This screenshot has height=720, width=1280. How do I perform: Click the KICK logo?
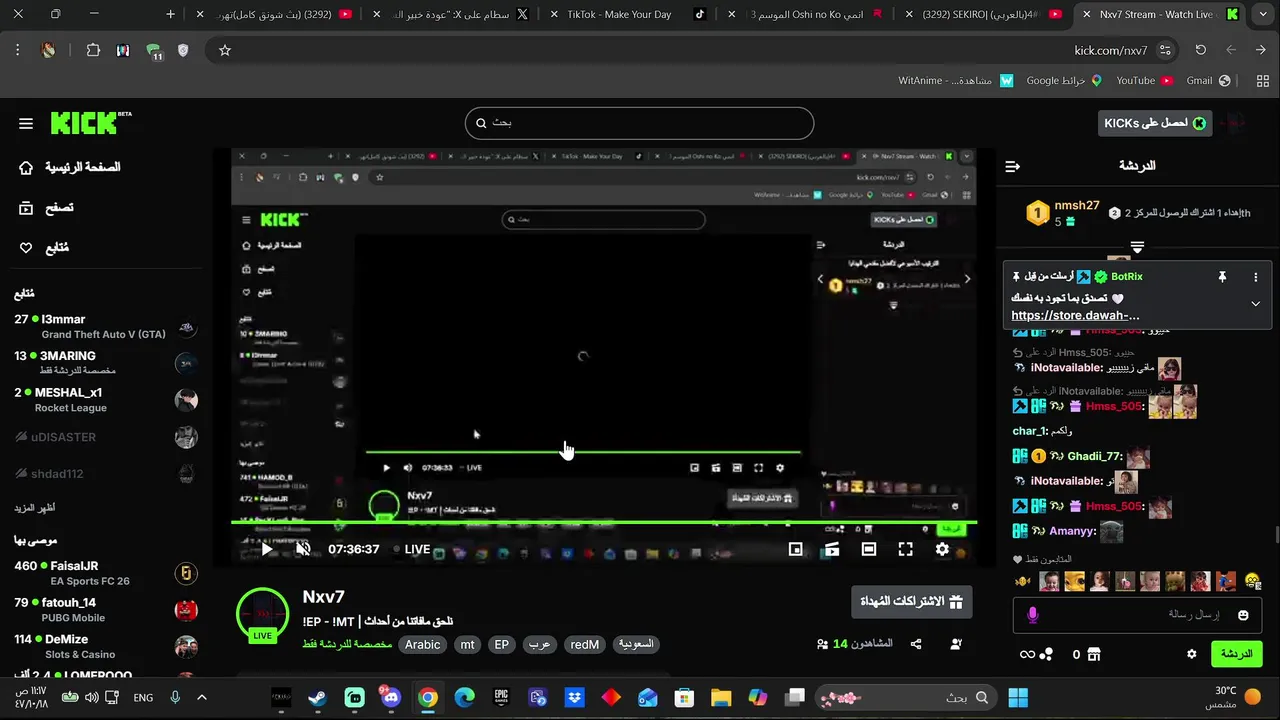[91, 122]
